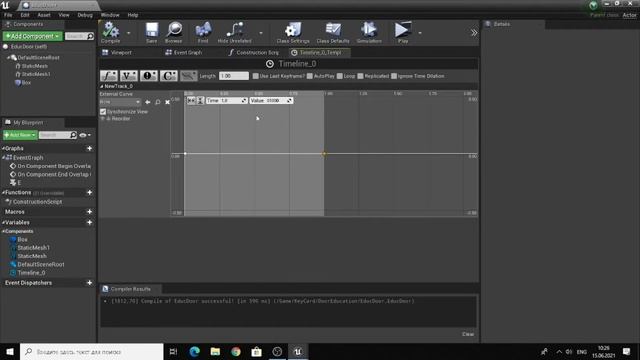The height and width of the screenshot is (360, 640).
Task: Add an event track to timeline
Action: (x=149, y=76)
